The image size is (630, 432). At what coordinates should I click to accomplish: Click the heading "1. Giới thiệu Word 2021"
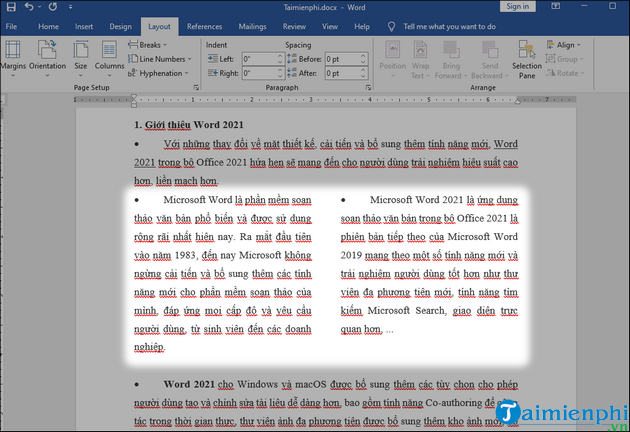[189, 125]
